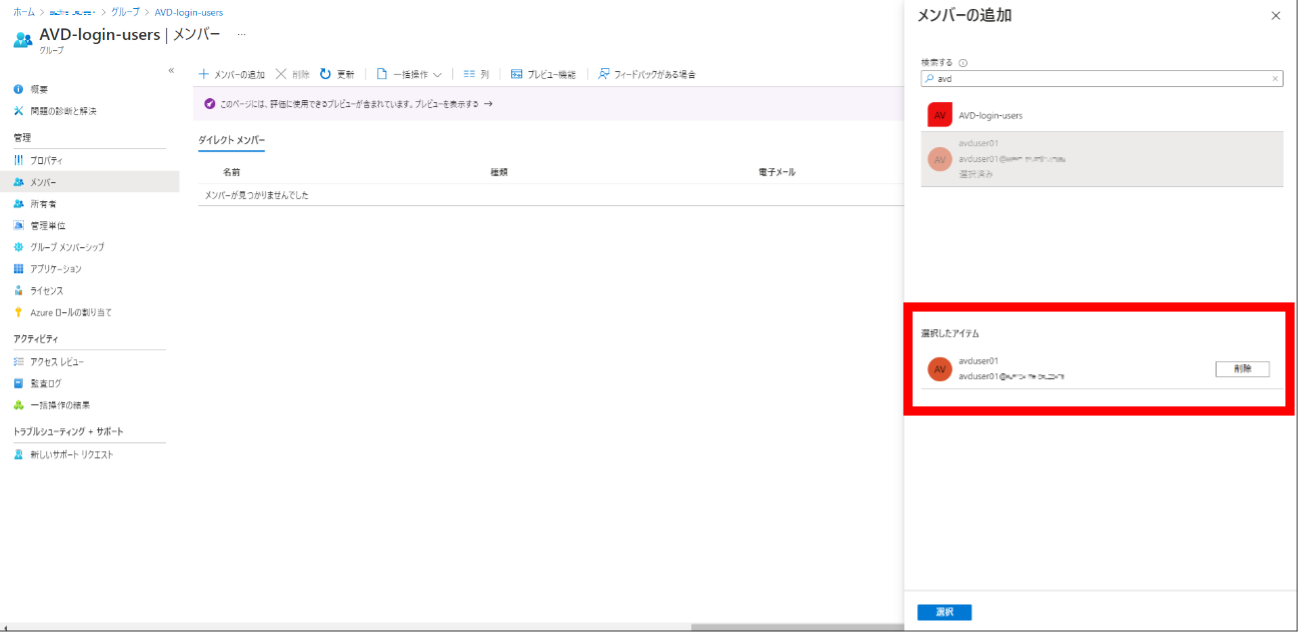Click the 所有者 people icon
Screen dimensions: 1298x632
18,203
